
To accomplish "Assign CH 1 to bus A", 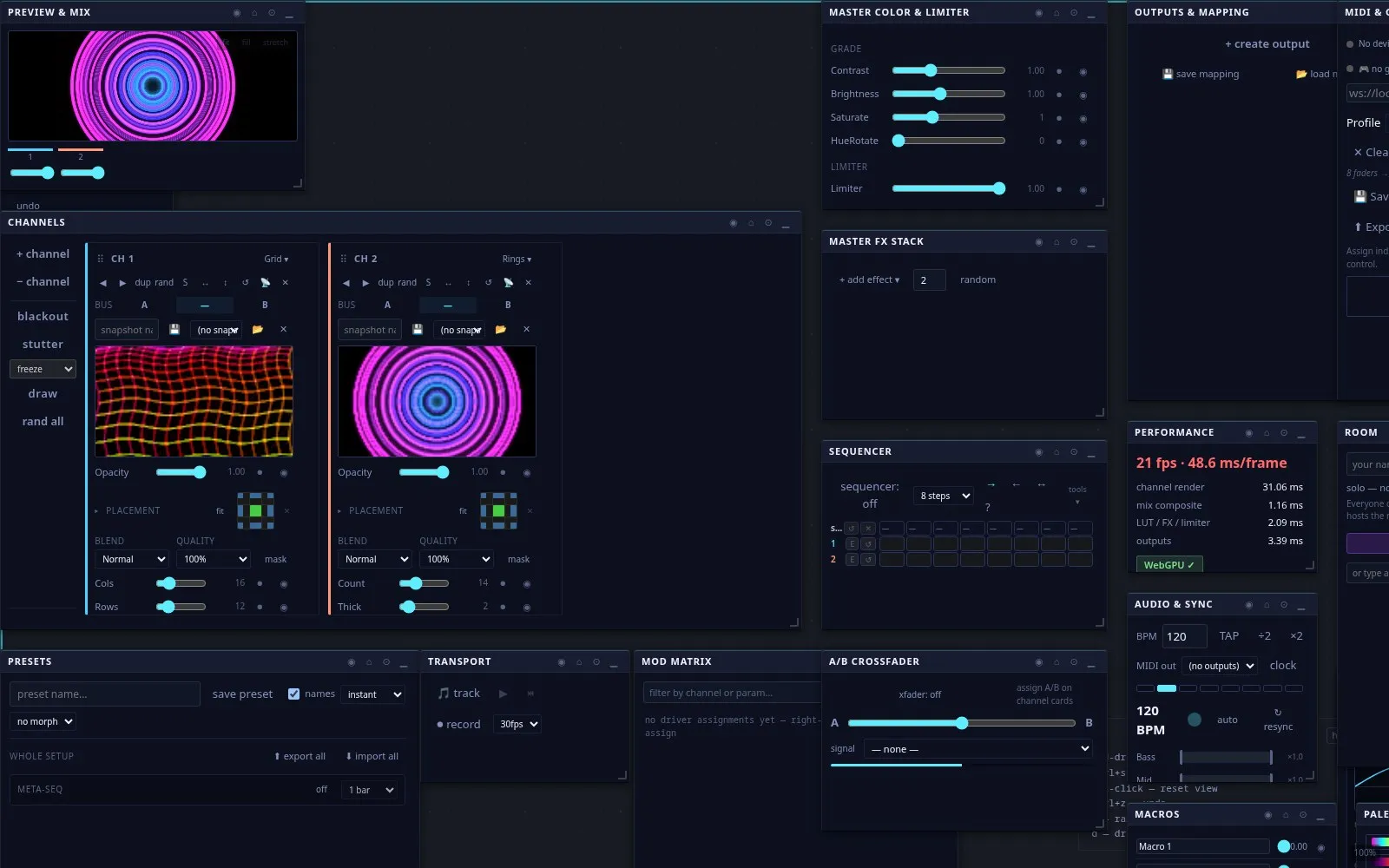I will 144,306.
